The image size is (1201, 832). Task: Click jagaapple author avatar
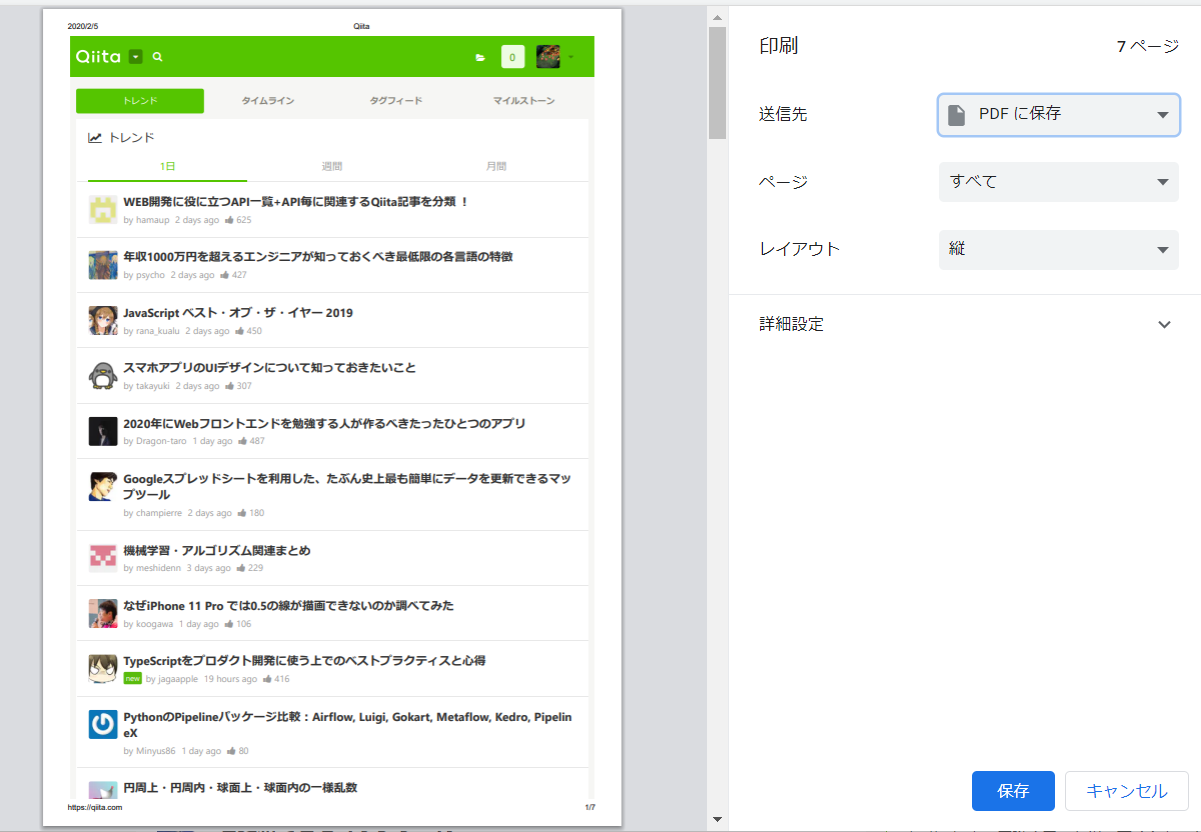tap(103, 669)
